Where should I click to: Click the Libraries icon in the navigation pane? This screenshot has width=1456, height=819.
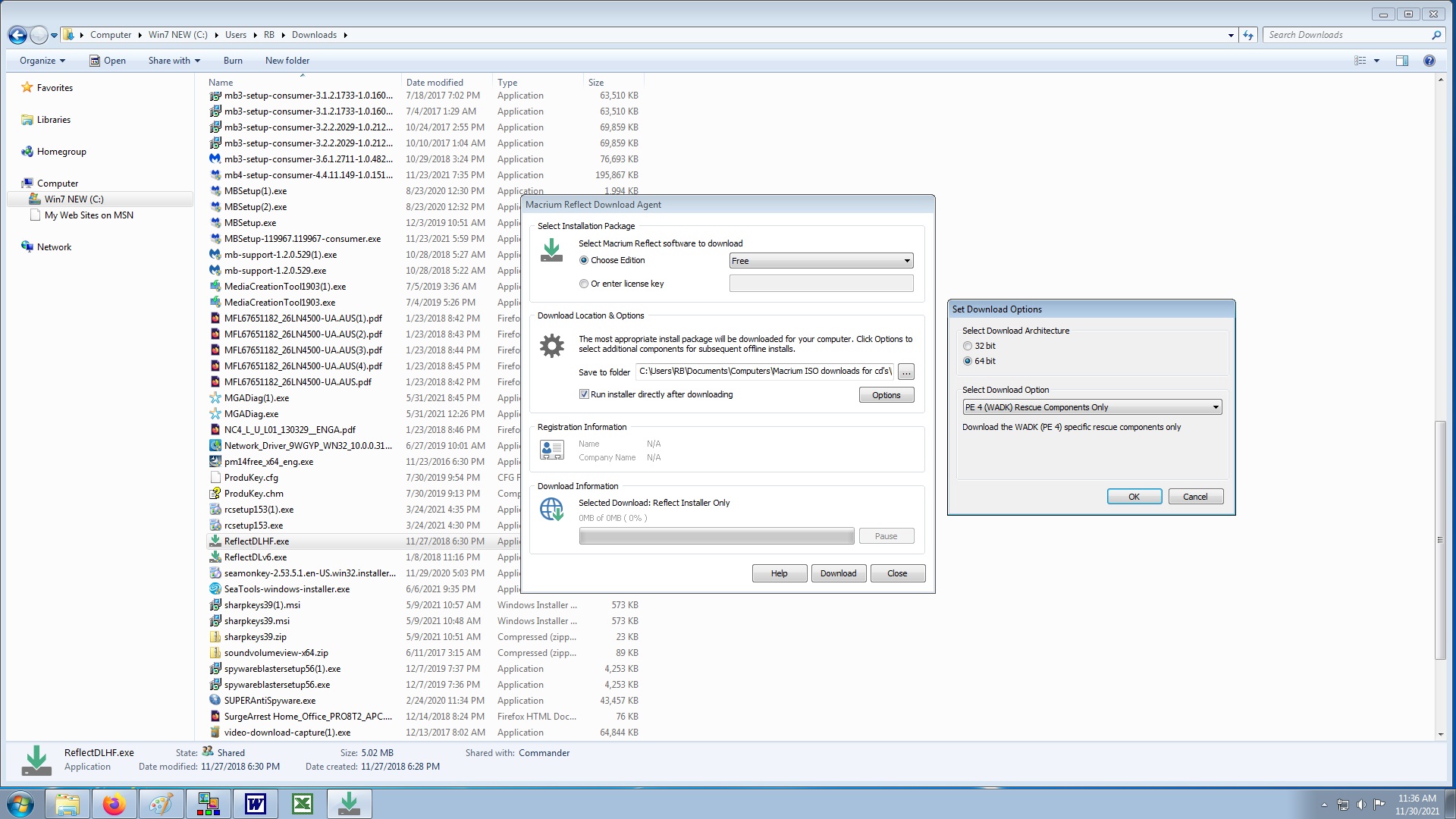pos(27,120)
